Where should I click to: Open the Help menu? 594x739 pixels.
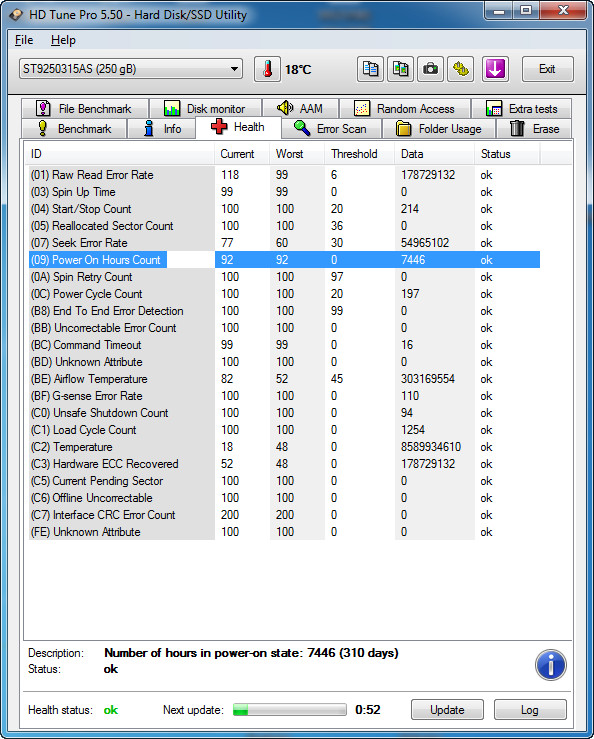pyautogui.click(x=63, y=40)
